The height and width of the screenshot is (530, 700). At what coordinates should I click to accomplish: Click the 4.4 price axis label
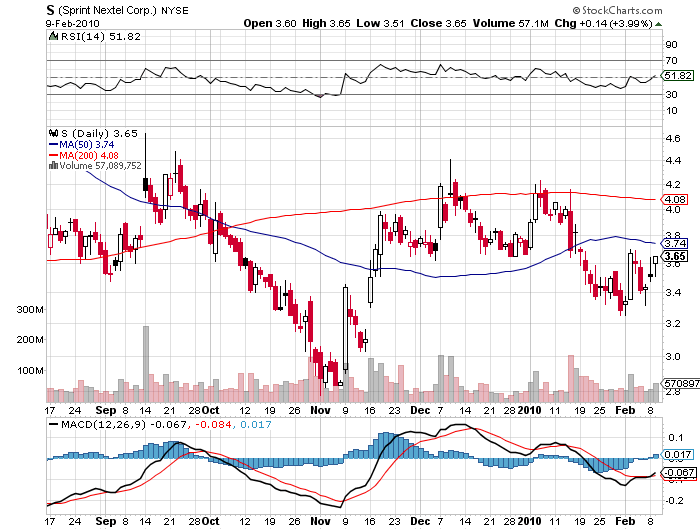[x=673, y=161]
